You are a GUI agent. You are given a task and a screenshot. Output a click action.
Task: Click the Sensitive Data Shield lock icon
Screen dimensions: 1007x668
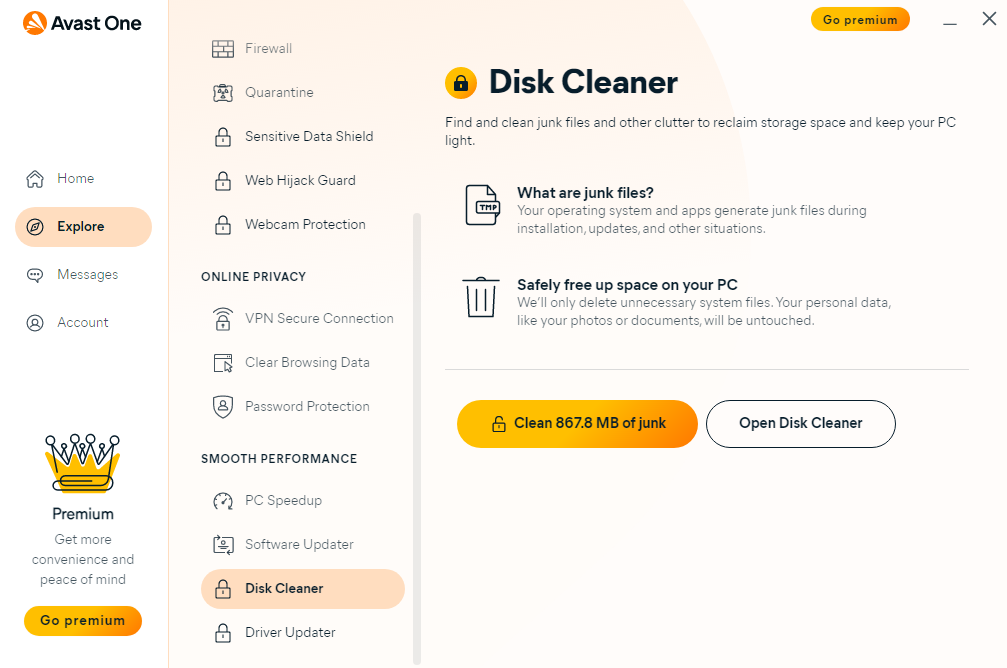coord(223,137)
